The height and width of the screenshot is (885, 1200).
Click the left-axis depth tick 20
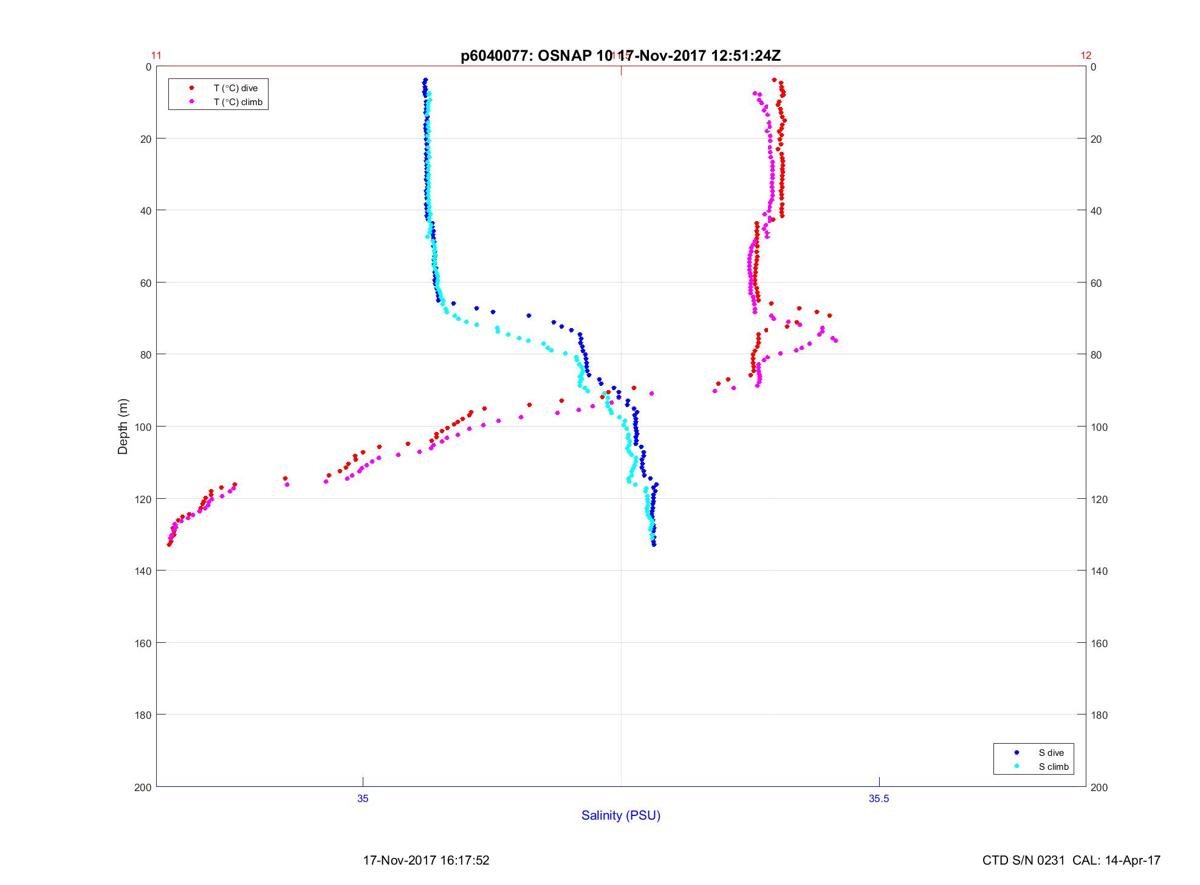tap(146, 139)
